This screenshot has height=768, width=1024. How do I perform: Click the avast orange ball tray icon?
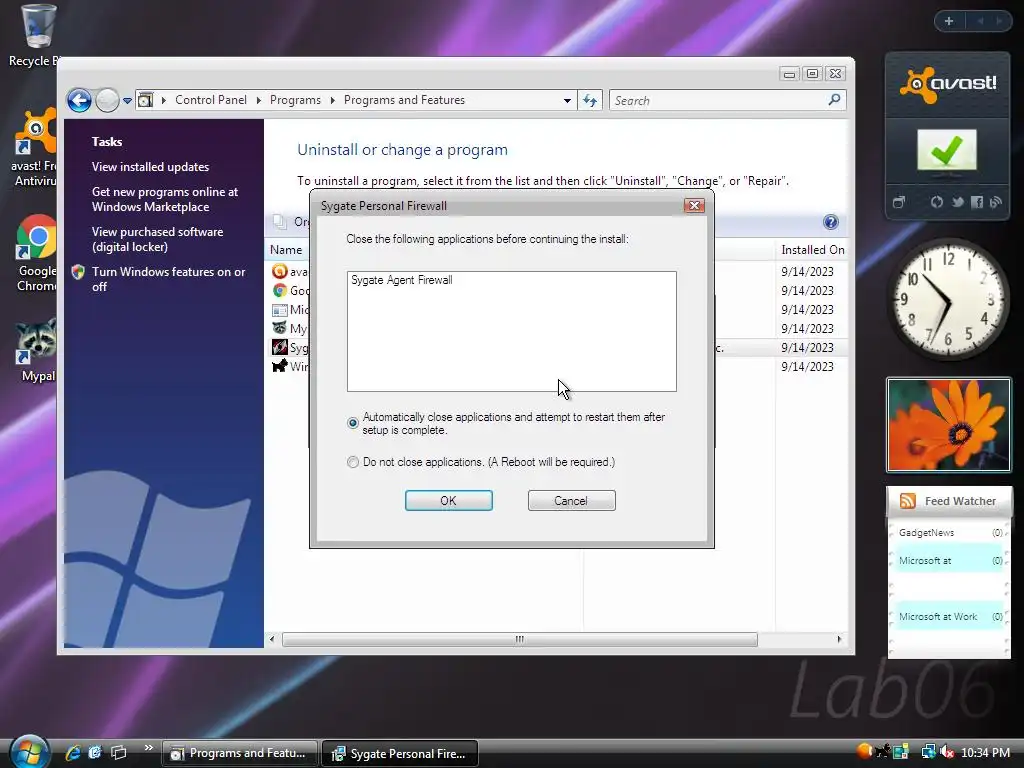coord(864,751)
